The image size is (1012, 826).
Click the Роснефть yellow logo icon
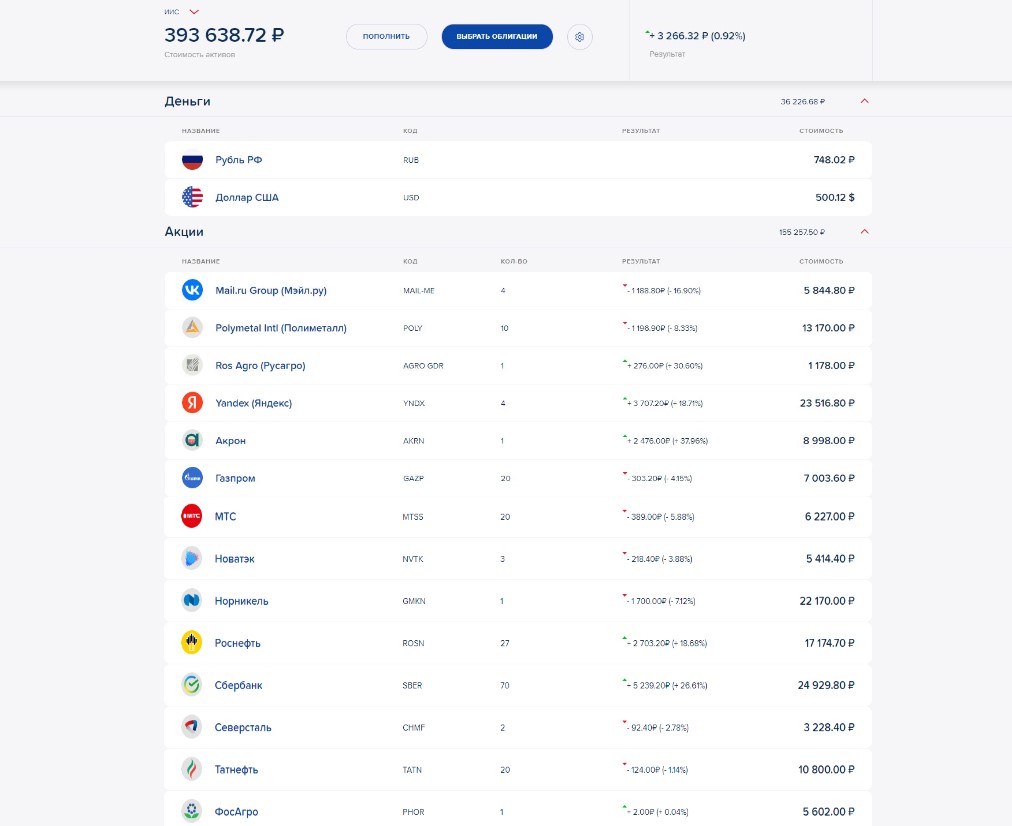point(192,642)
